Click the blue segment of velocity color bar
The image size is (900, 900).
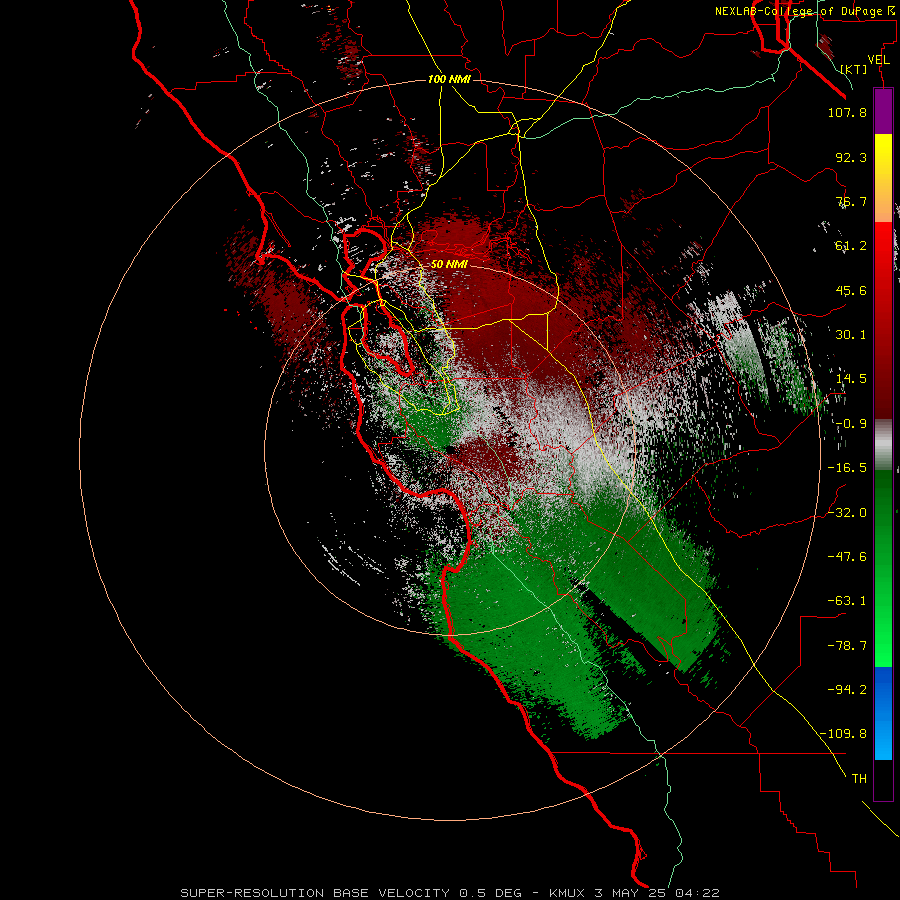883,713
